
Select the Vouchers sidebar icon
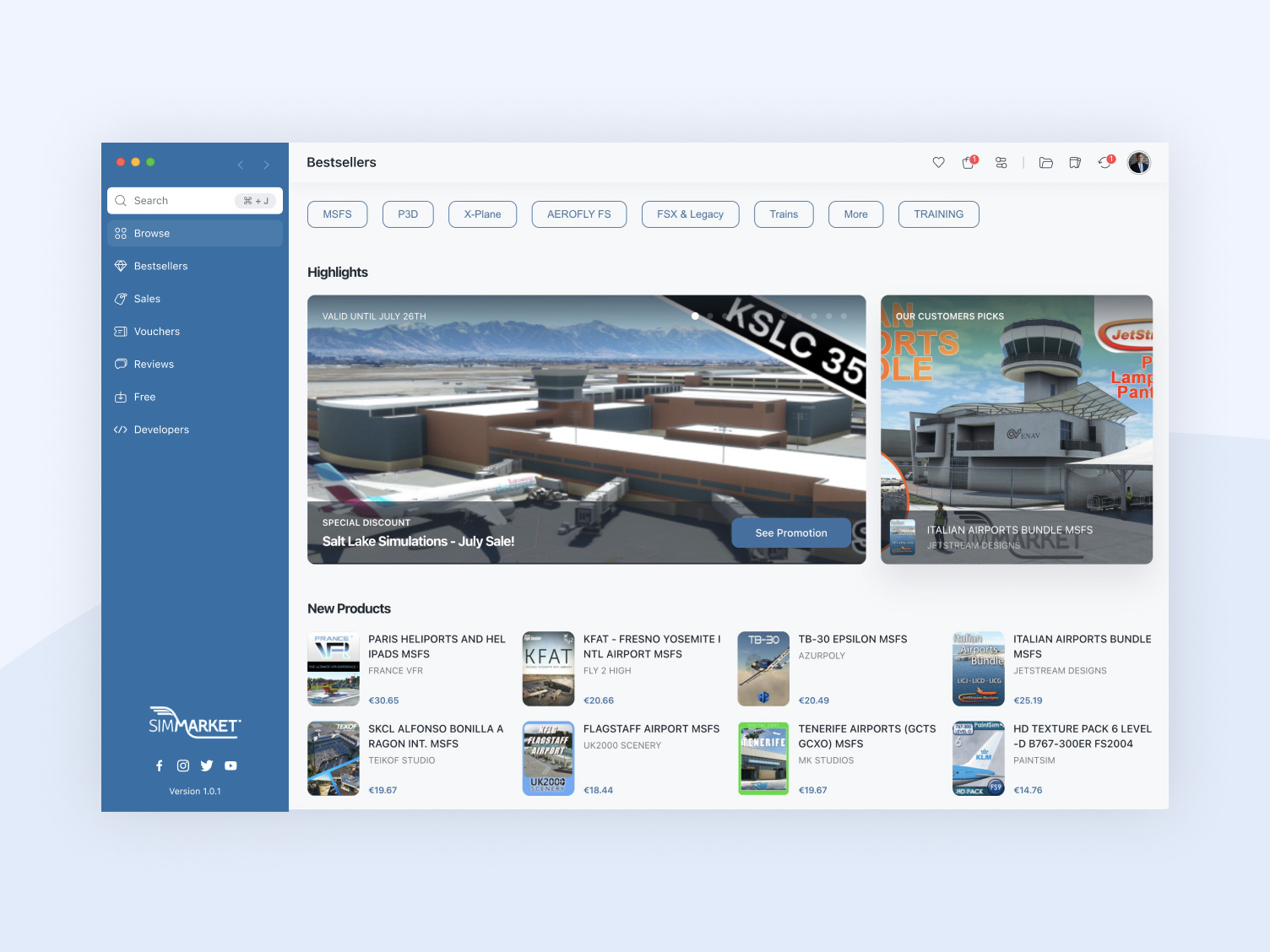(122, 331)
